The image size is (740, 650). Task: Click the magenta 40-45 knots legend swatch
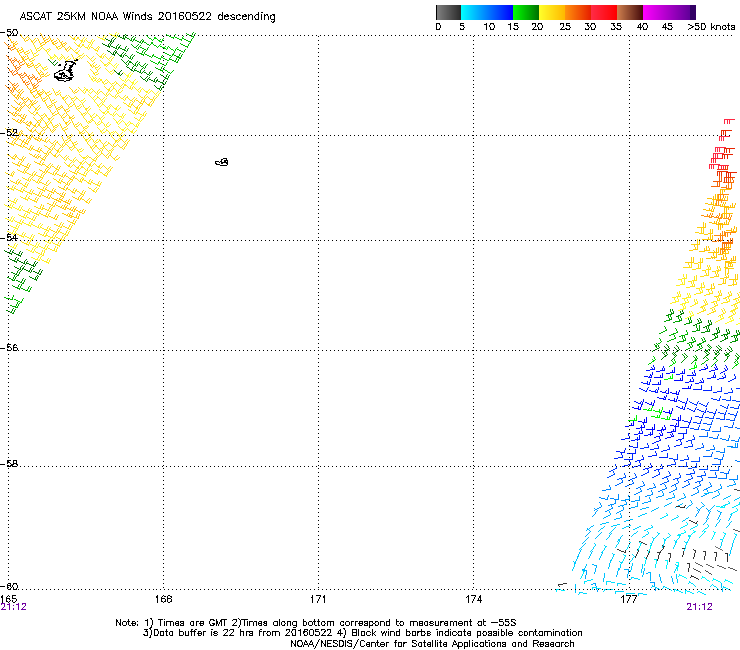[656, 12]
